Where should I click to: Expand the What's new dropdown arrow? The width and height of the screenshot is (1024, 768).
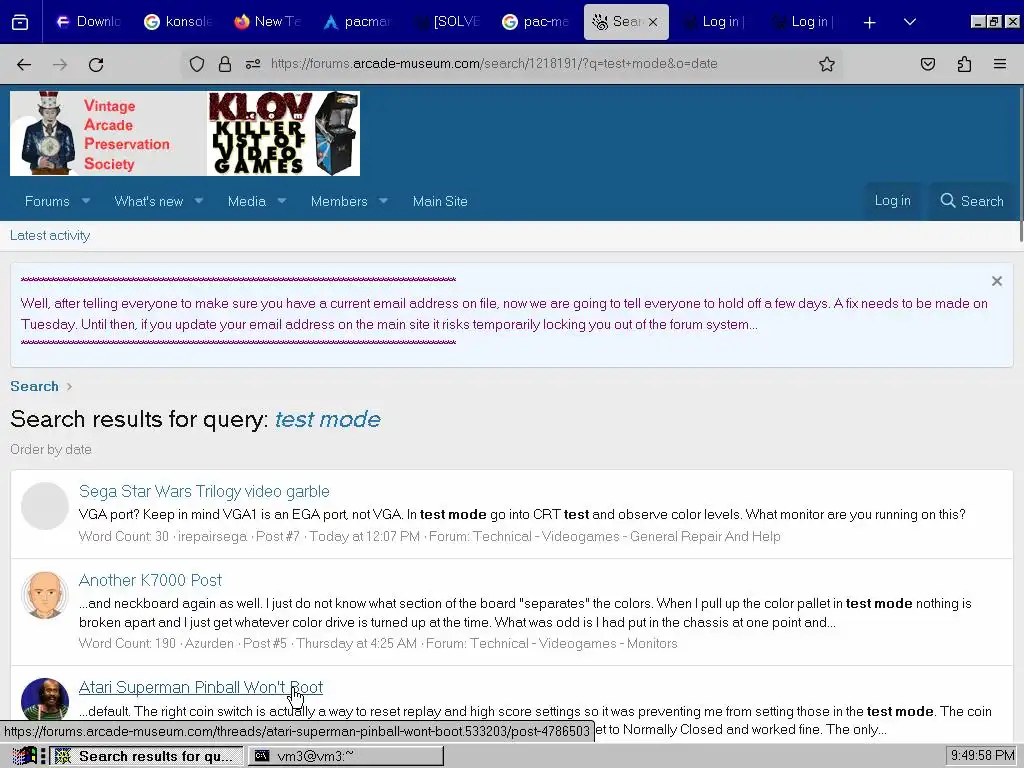[x=199, y=201]
